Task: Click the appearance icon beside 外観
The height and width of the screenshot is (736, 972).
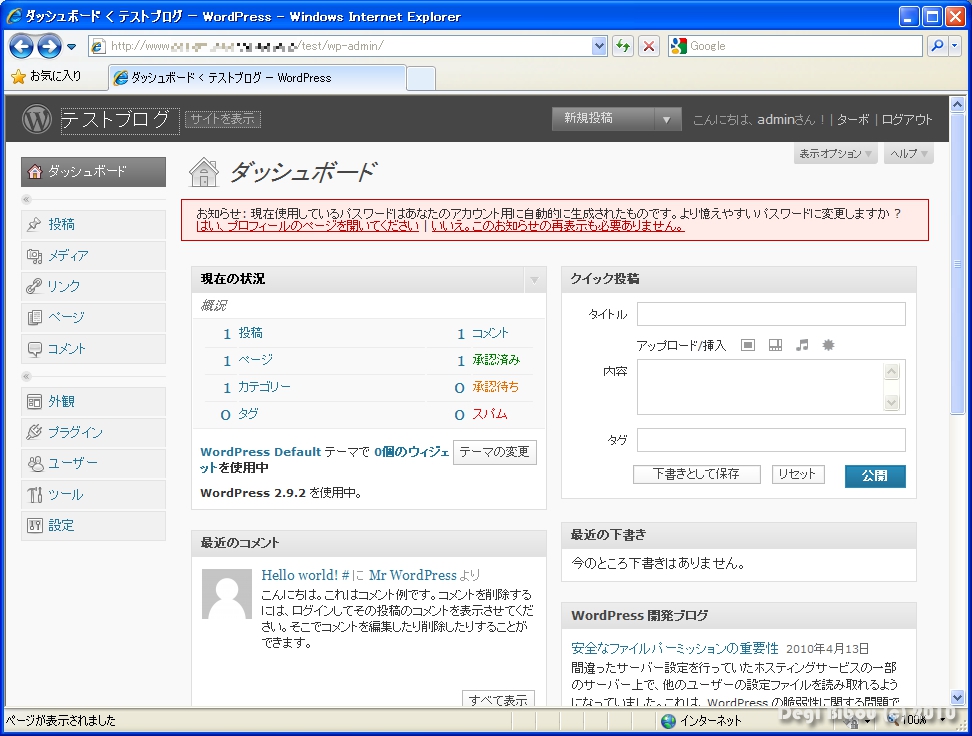Action: coord(34,402)
